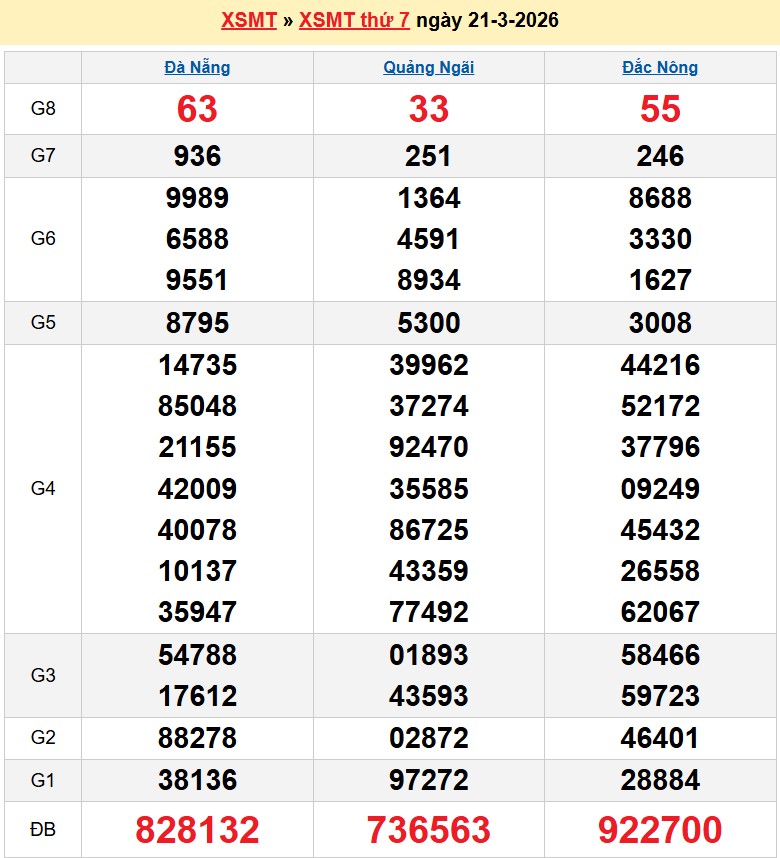Click the G8 result 33 for Quảng Ngãi
This screenshot has width=780, height=858.
tap(428, 109)
